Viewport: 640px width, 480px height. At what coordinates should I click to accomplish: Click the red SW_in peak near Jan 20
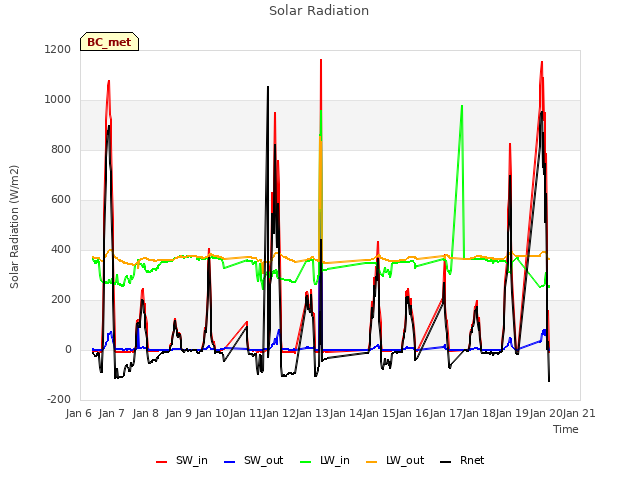tap(542, 62)
